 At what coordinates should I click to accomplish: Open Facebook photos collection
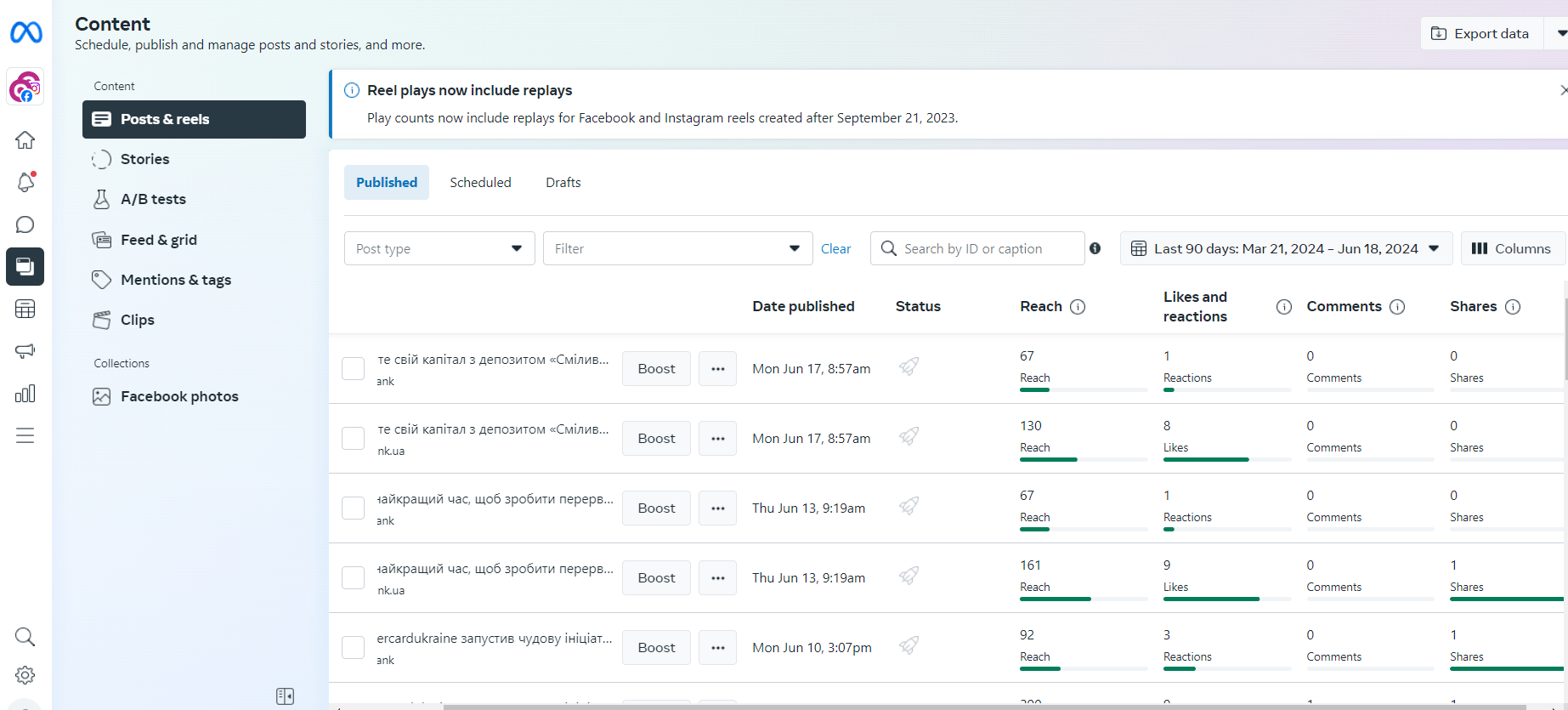tap(194, 396)
